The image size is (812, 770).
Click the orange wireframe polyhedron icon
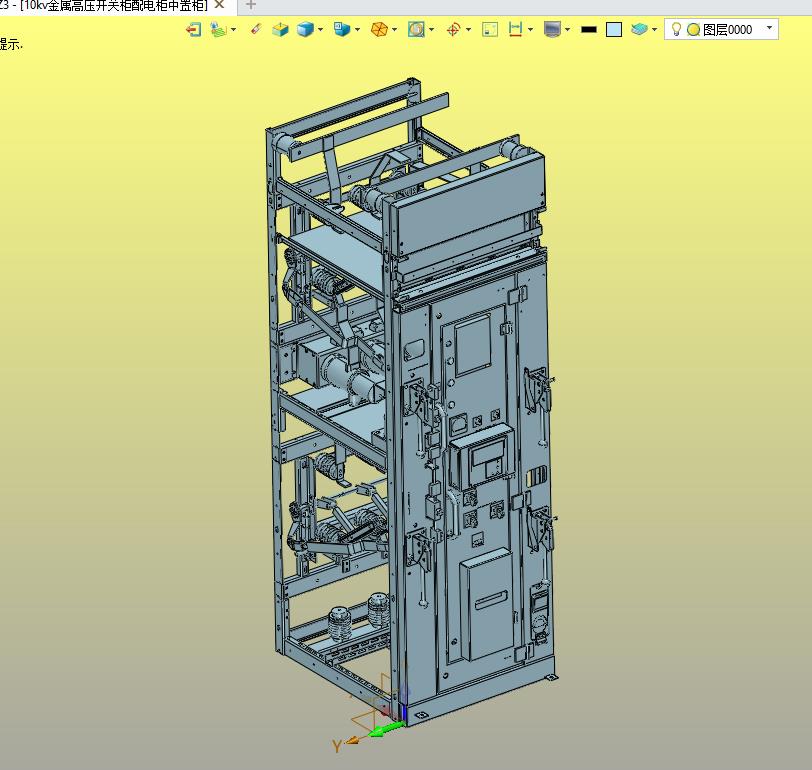(379, 30)
